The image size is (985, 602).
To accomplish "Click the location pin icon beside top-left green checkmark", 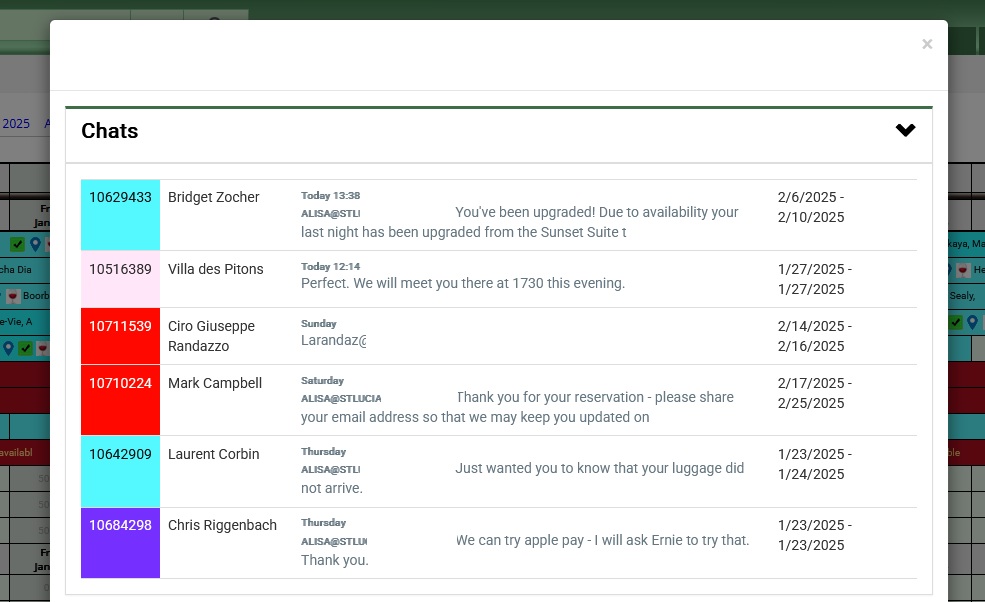I will click(x=36, y=244).
